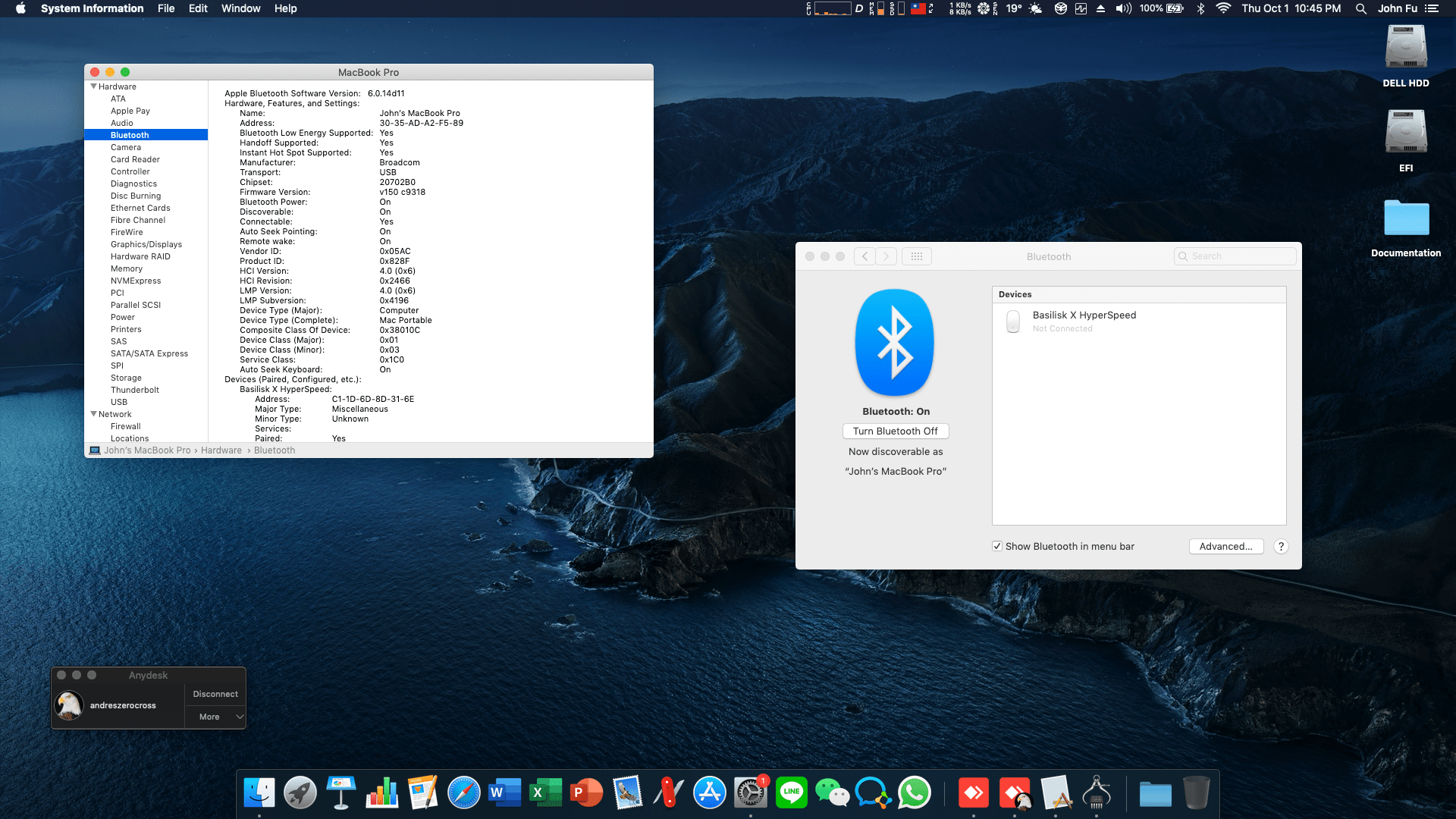The width and height of the screenshot is (1456, 819).
Task: Open Safari from the Dock
Action: pos(464,792)
